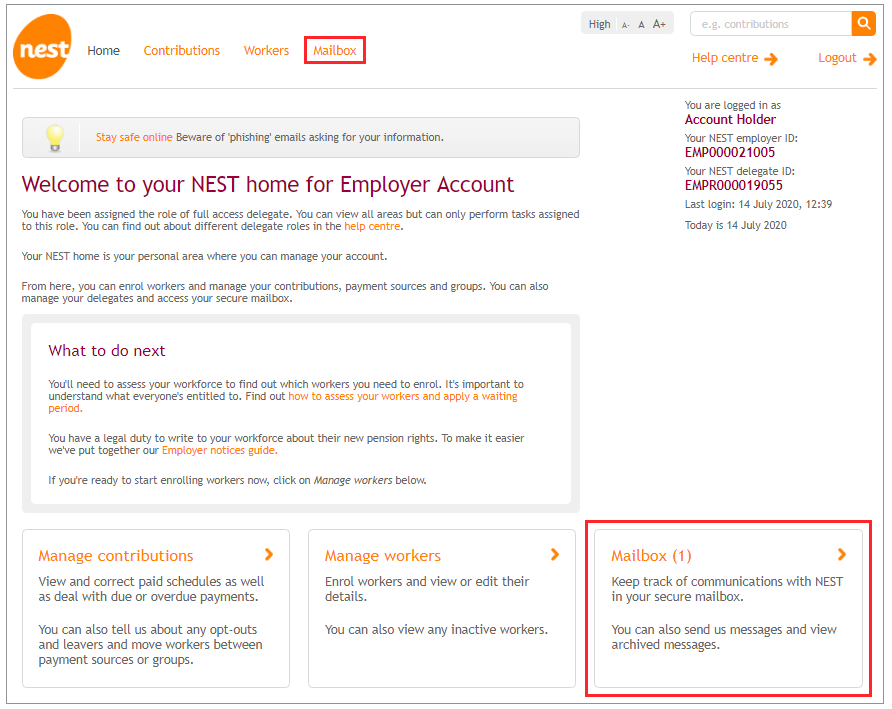Reset text size with middle A icon
Image resolution: width=892 pixels, height=709 pixels.
(641, 25)
